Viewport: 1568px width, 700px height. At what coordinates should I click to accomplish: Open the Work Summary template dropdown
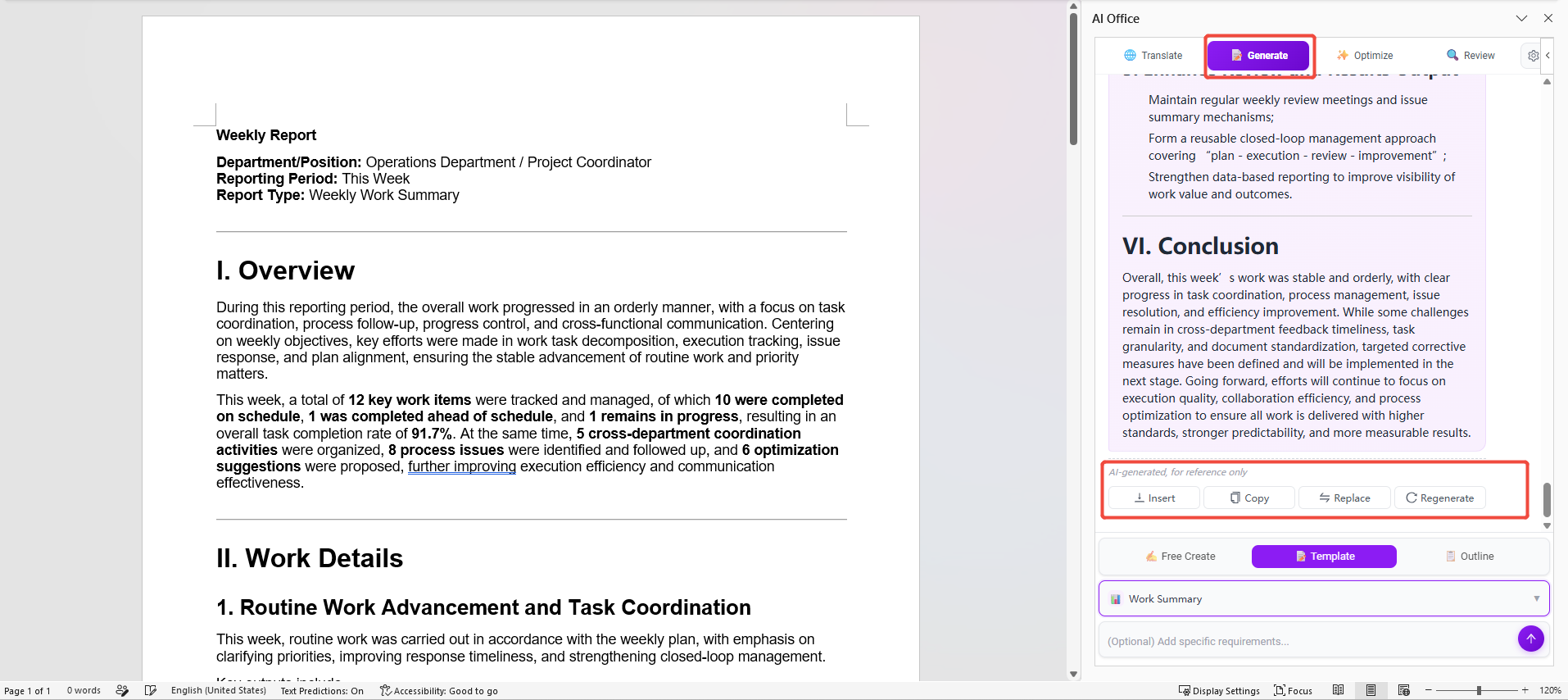1324,599
